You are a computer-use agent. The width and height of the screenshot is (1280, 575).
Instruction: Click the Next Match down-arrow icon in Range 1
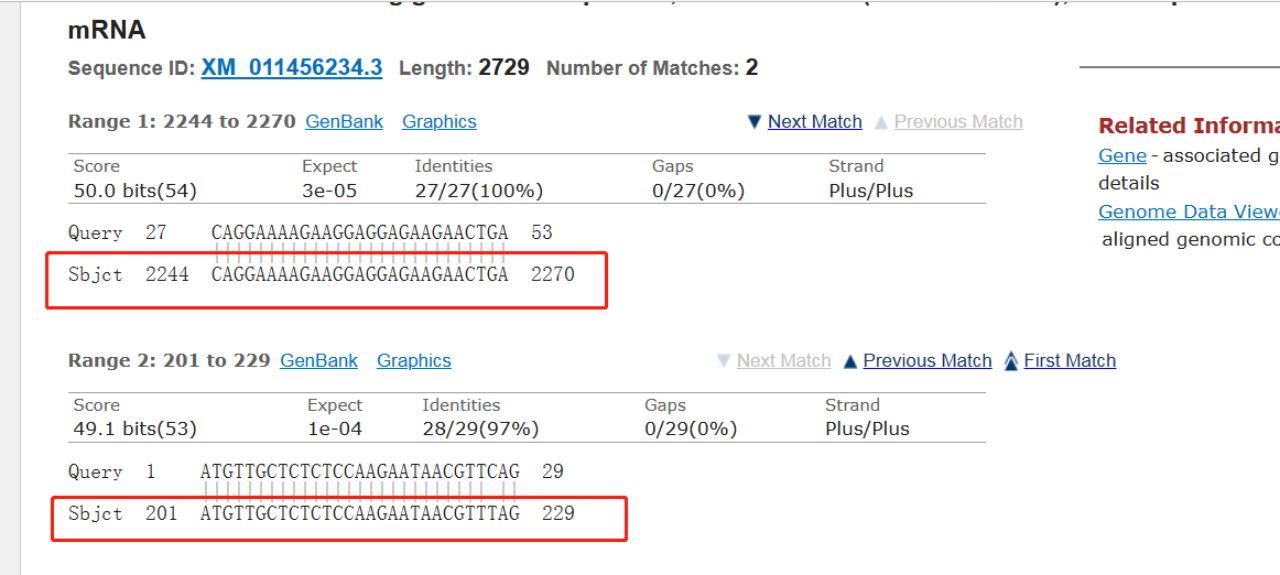pyautogui.click(x=755, y=122)
